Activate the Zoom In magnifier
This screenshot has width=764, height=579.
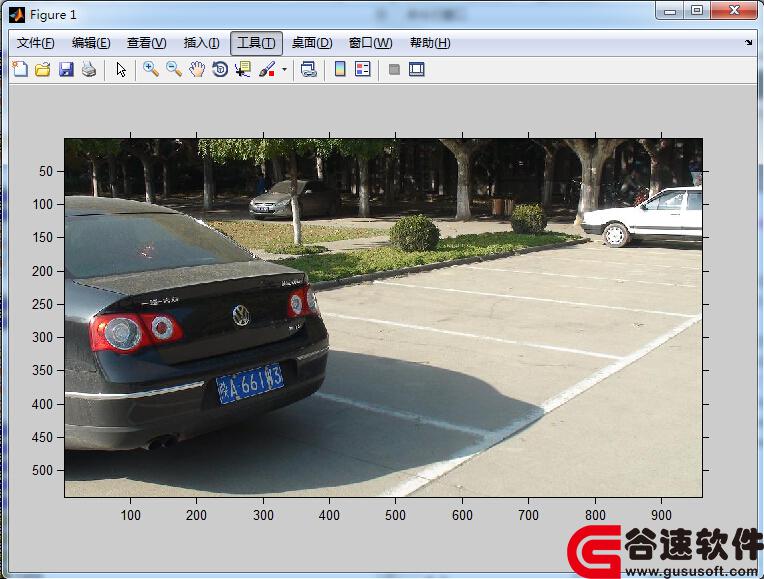click(x=151, y=69)
